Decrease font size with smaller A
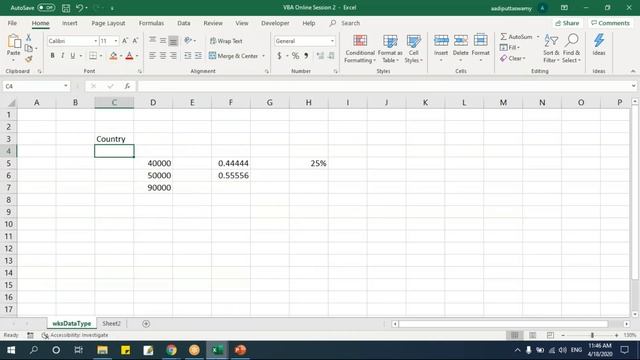640x360 pixels. tap(135, 41)
